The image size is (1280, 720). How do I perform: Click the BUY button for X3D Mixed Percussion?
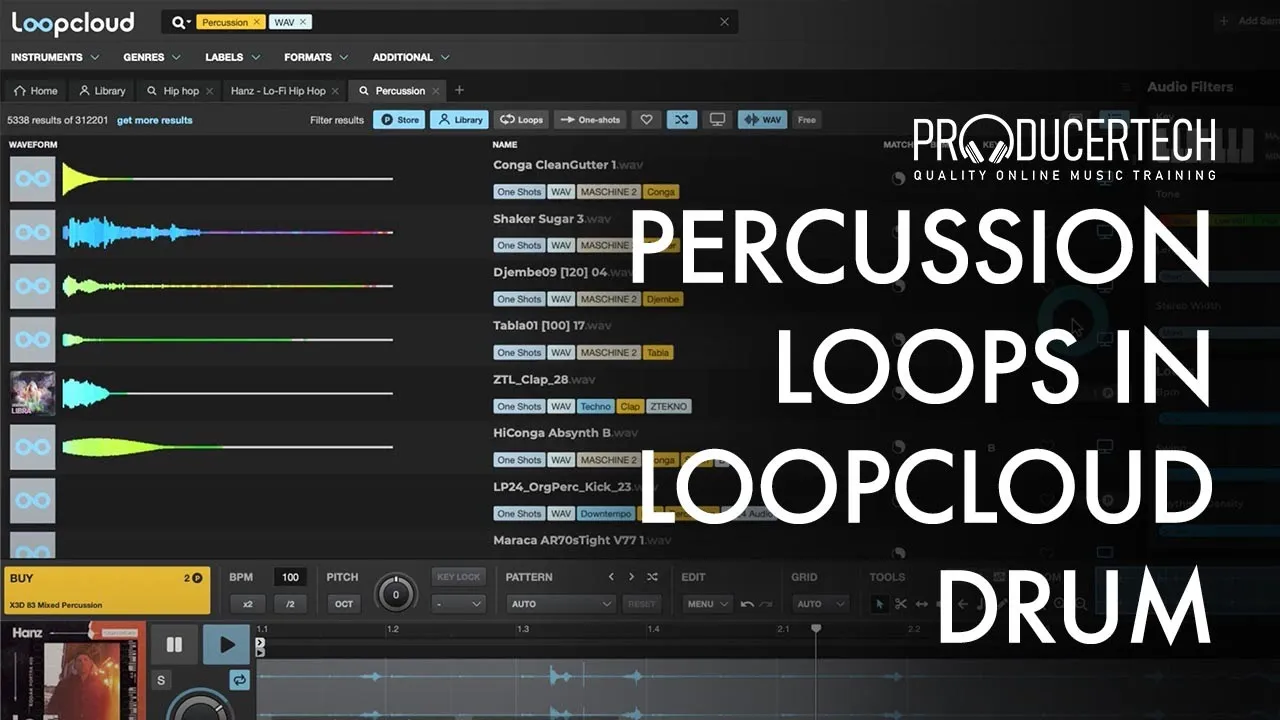(x=106, y=590)
